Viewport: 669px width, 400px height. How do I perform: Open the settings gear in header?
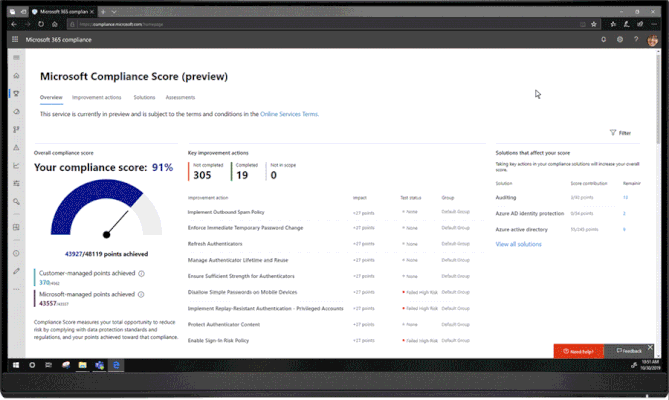(620, 39)
